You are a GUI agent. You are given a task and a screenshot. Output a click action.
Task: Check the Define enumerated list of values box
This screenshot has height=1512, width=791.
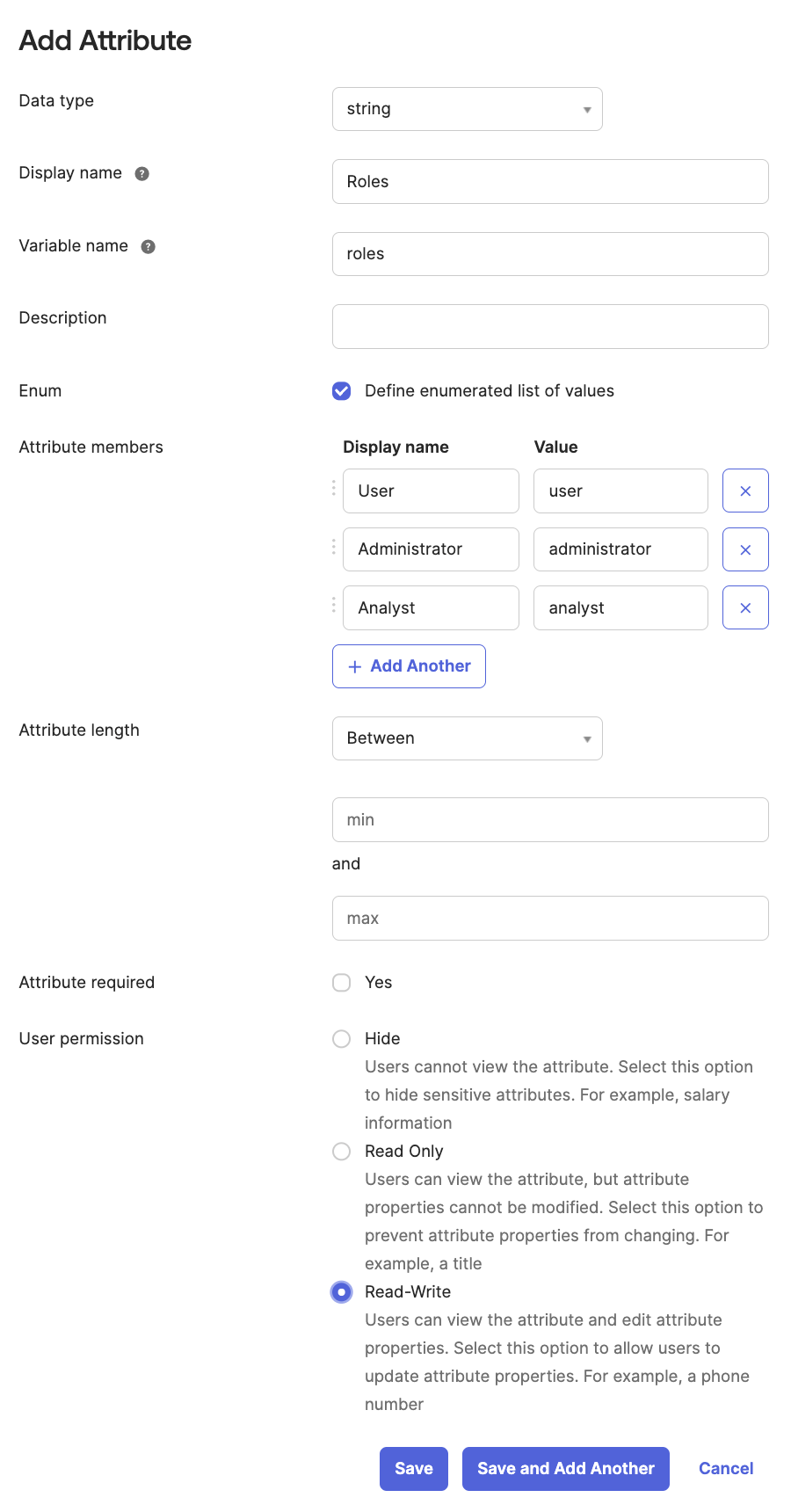[341, 390]
